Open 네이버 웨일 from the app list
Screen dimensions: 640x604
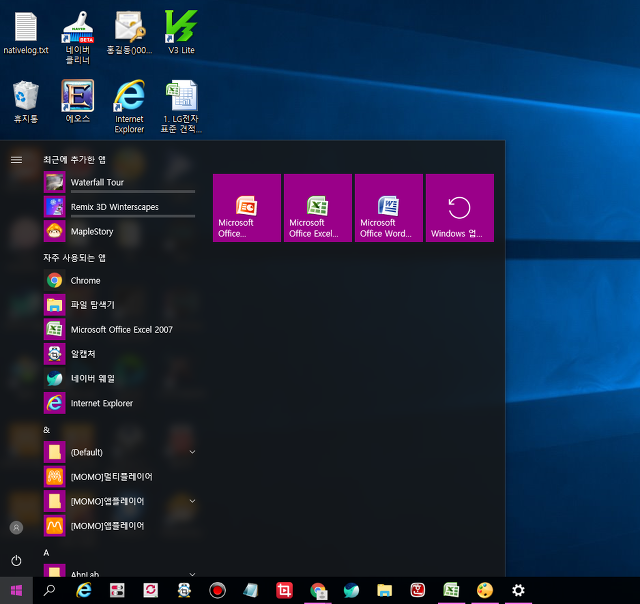click(x=120, y=378)
